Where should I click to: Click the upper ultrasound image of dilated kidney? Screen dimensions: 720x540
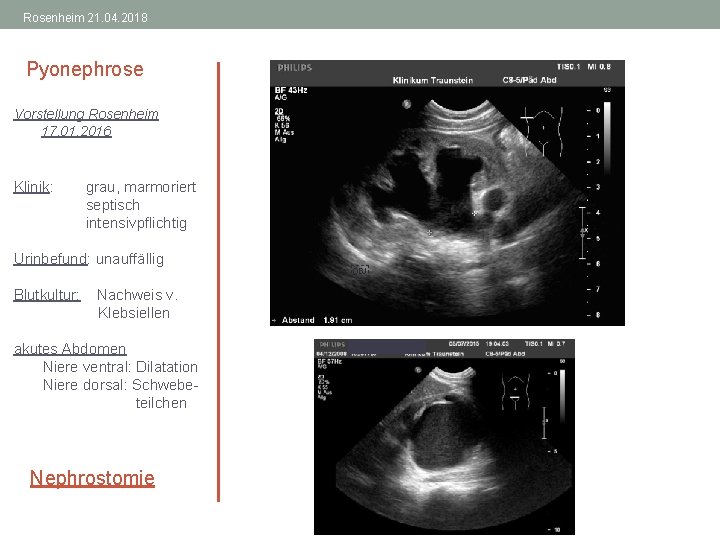(x=447, y=193)
